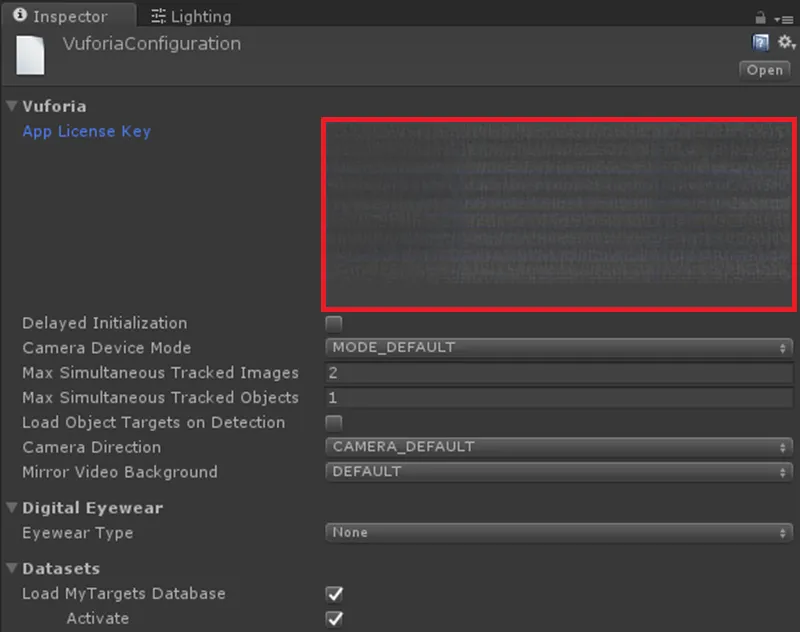Open Mirror Video Background dropdown
Screen dimensions: 800x632
pyautogui.click(x=559, y=472)
